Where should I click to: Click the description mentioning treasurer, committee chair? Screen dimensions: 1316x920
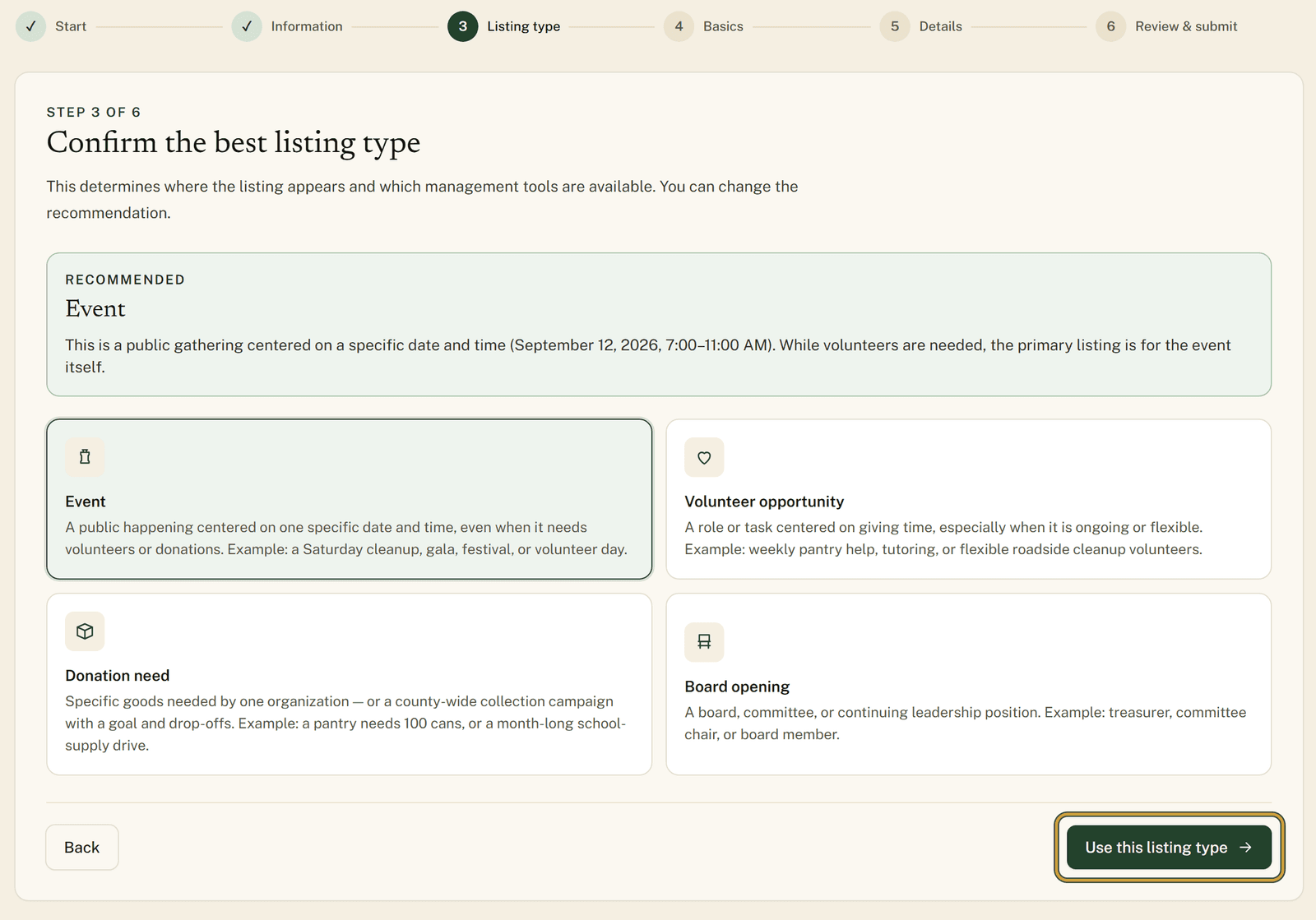tap(966, 724)
